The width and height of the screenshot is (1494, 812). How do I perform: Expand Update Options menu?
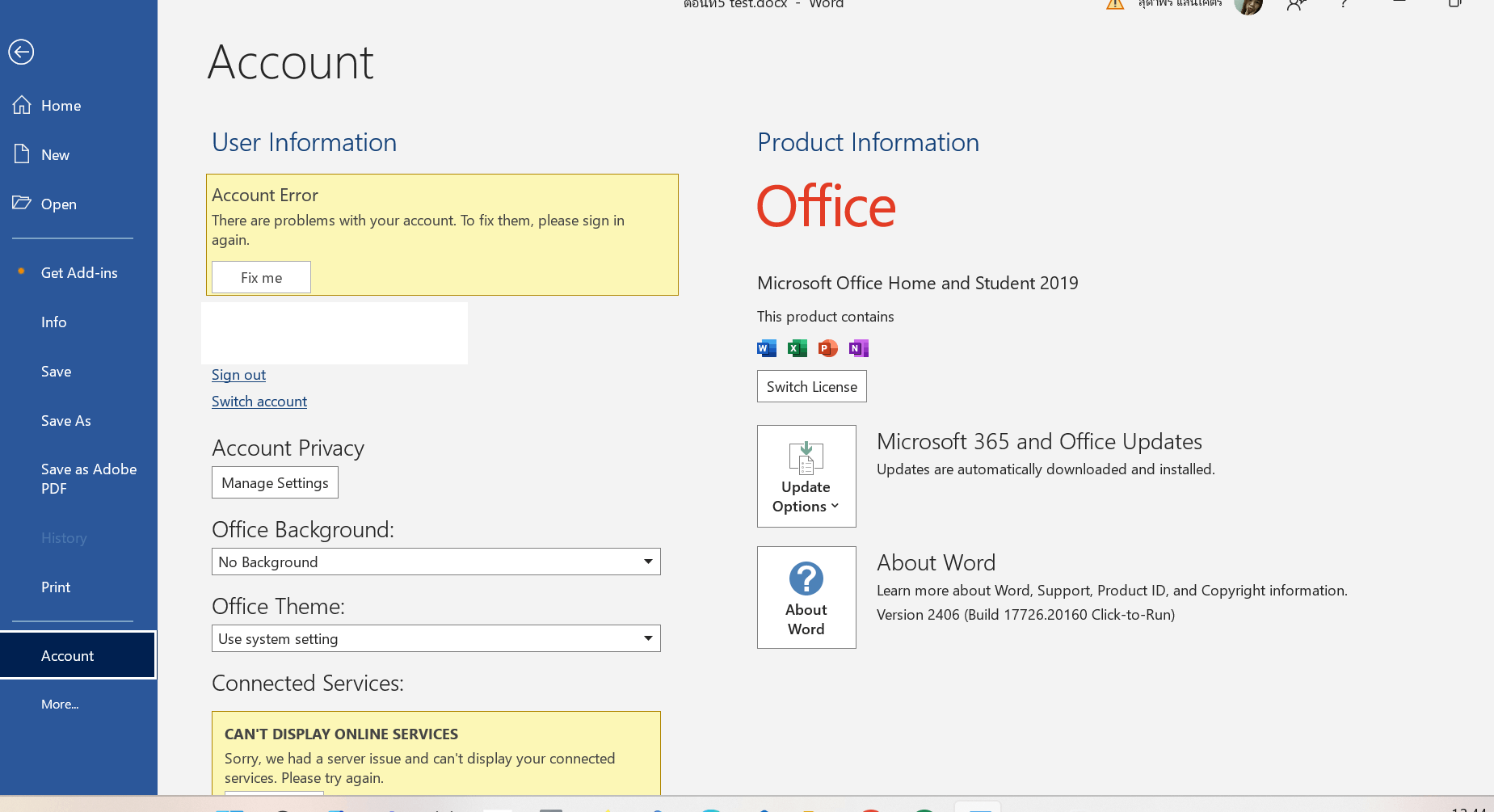[x=806, y=476]
